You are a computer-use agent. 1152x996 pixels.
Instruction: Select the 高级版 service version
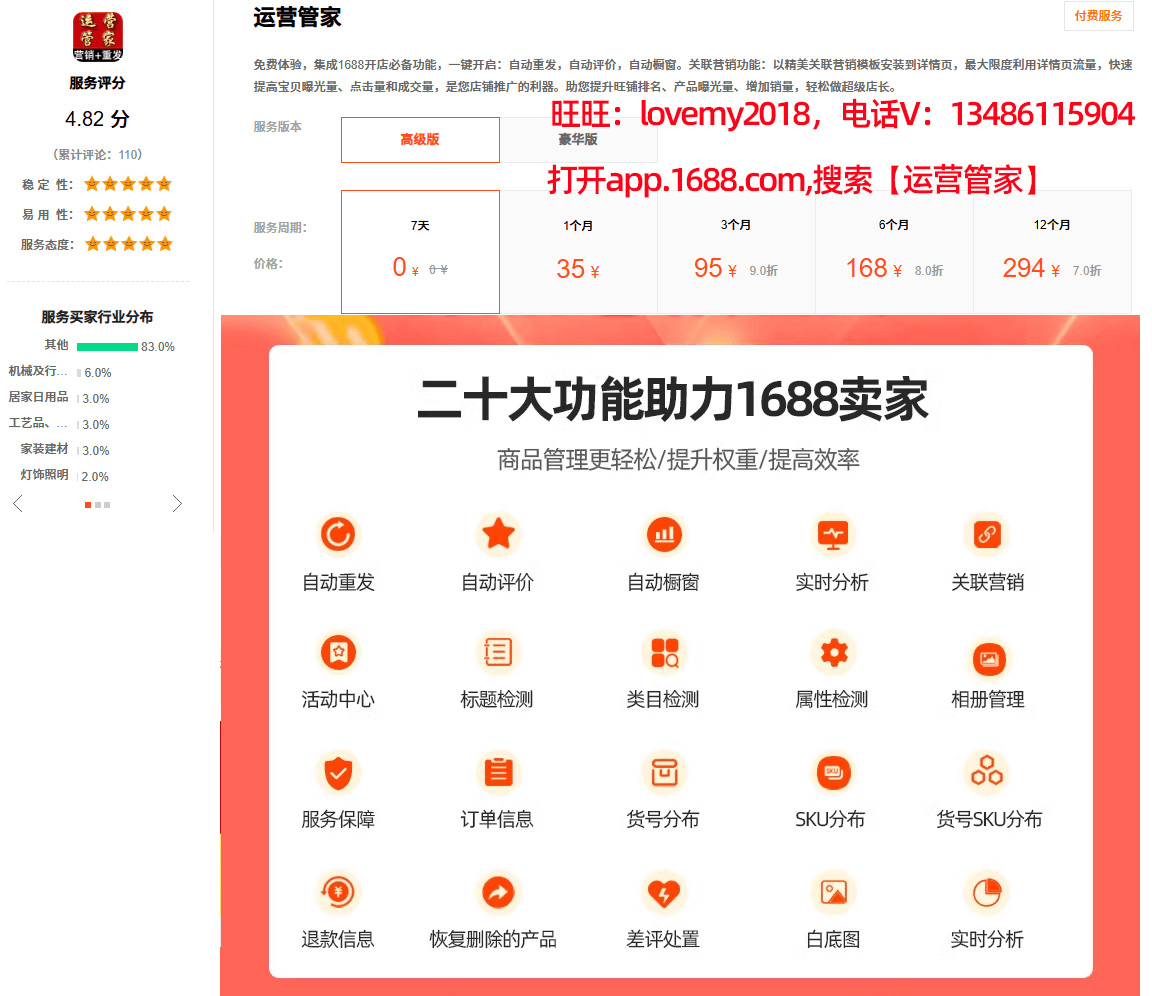coord(420,140)
